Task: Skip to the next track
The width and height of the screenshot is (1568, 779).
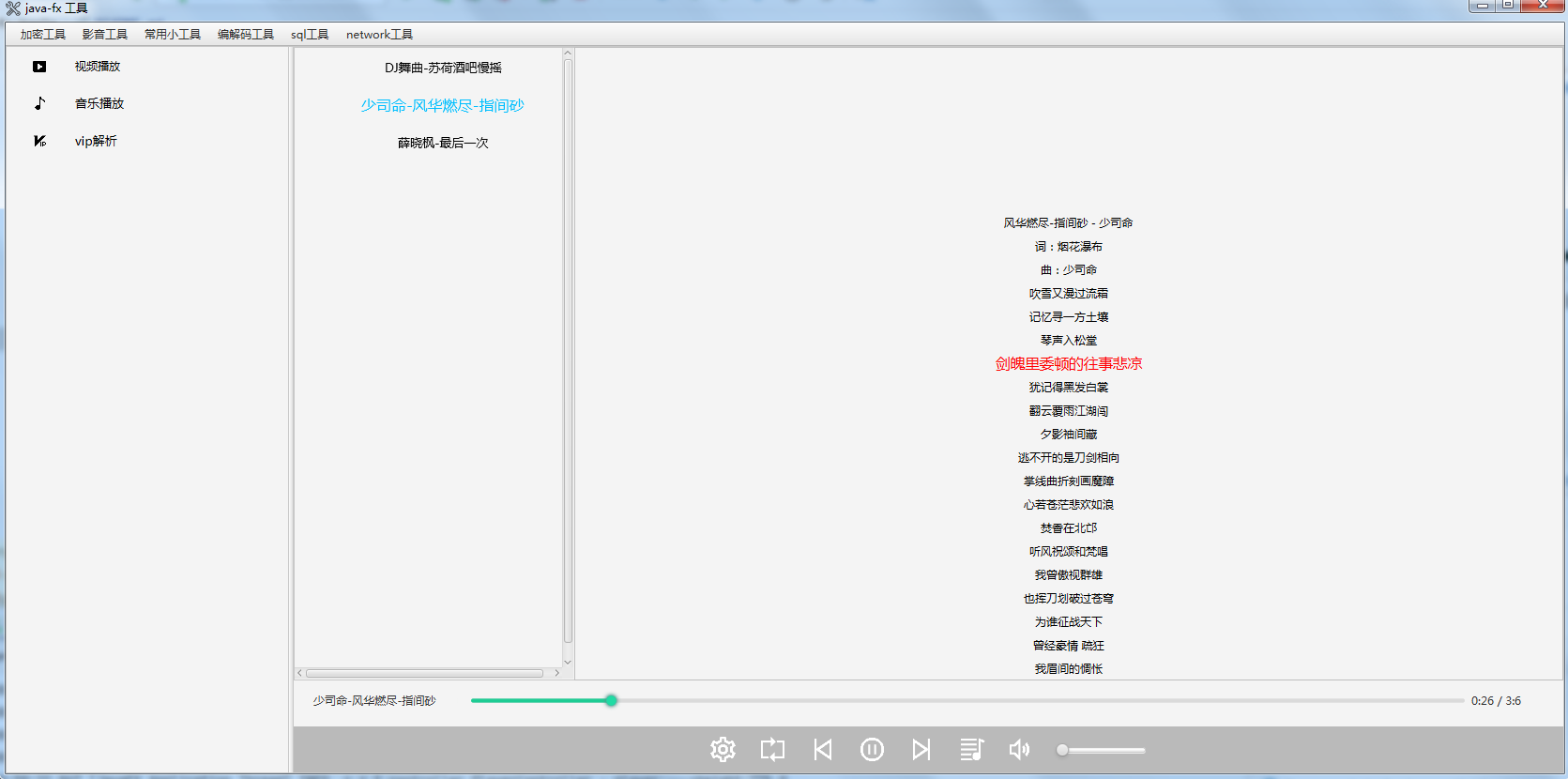Action: (x=921, y=749)
